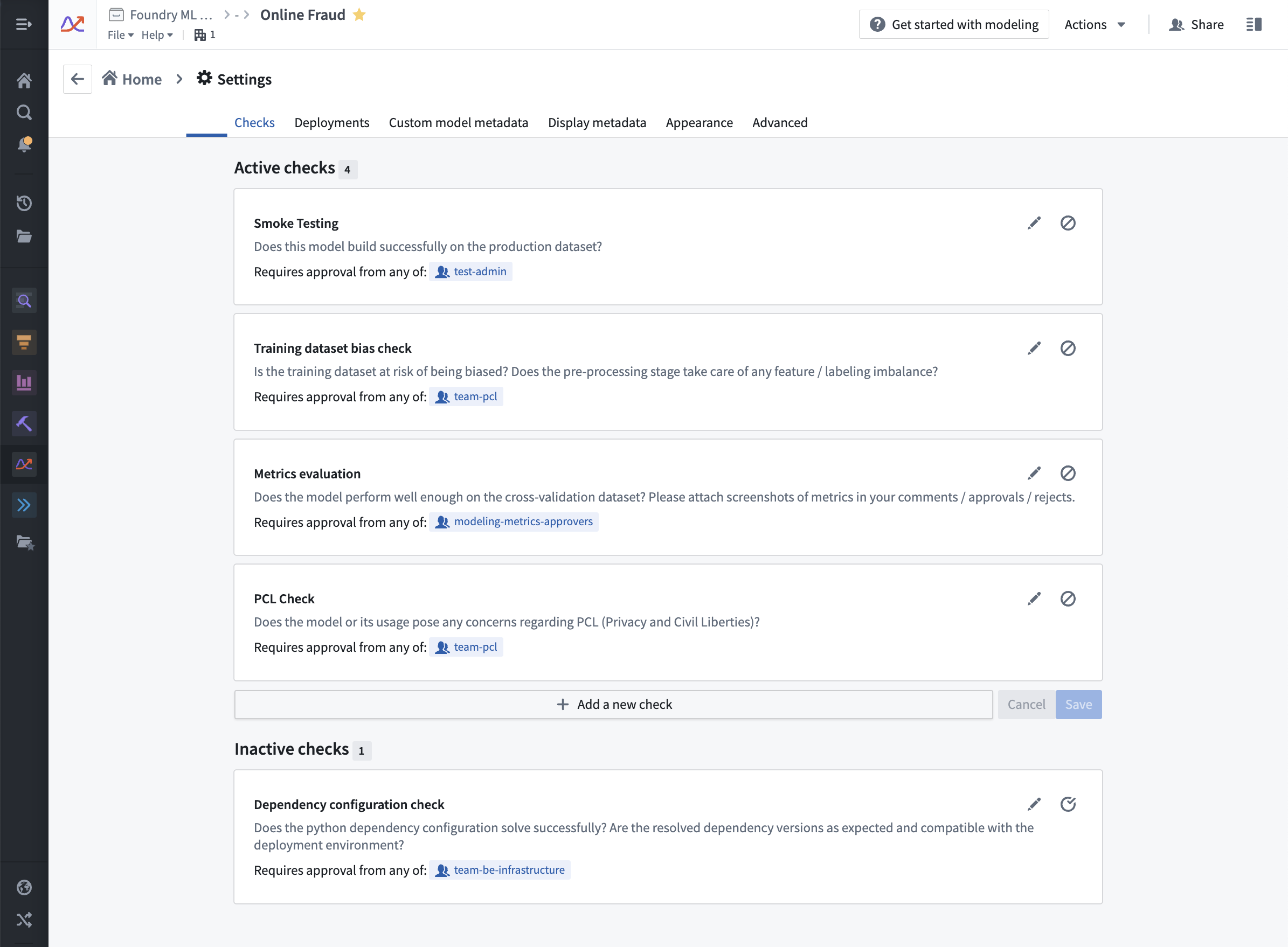Switch to Custom model metadata tab
Image resolution: width=1288 pixels, height=947 pixels.
tap(458, 123)
